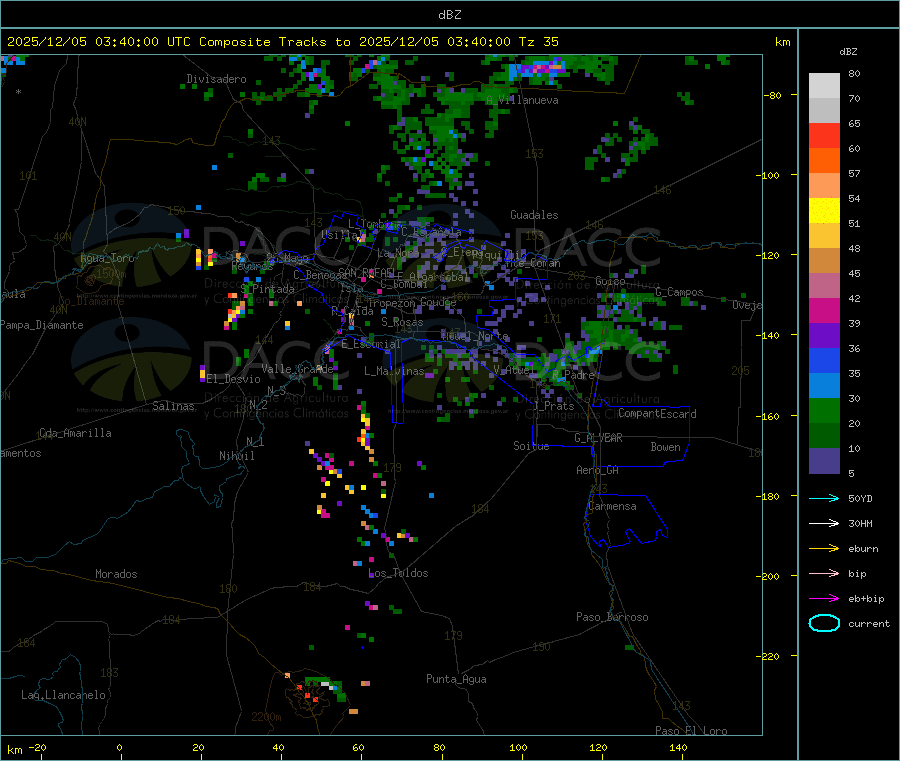Click the G_Campos label

[679, 292]
